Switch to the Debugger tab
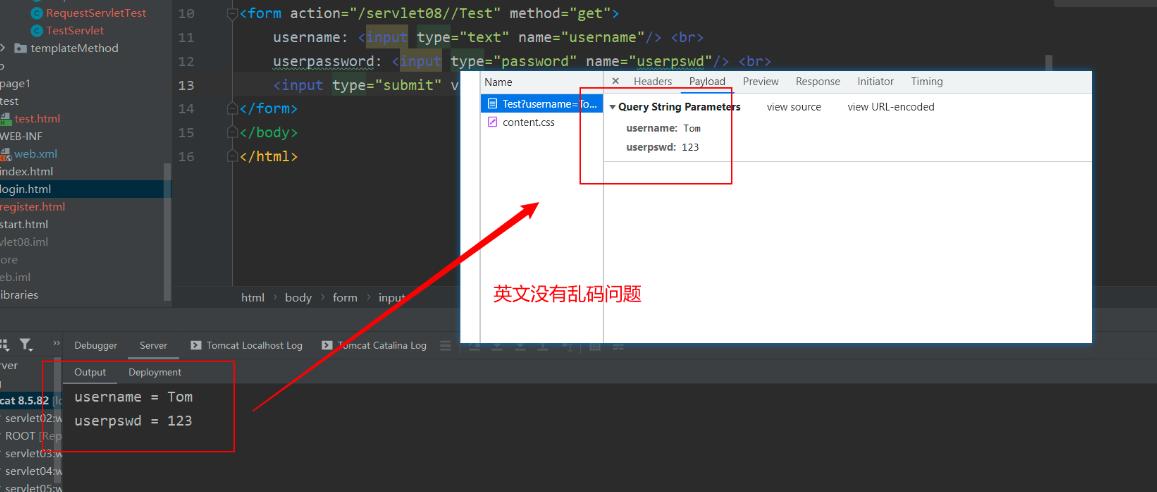The height and width of the screenshot is (492, 1157). pos(95,345)
